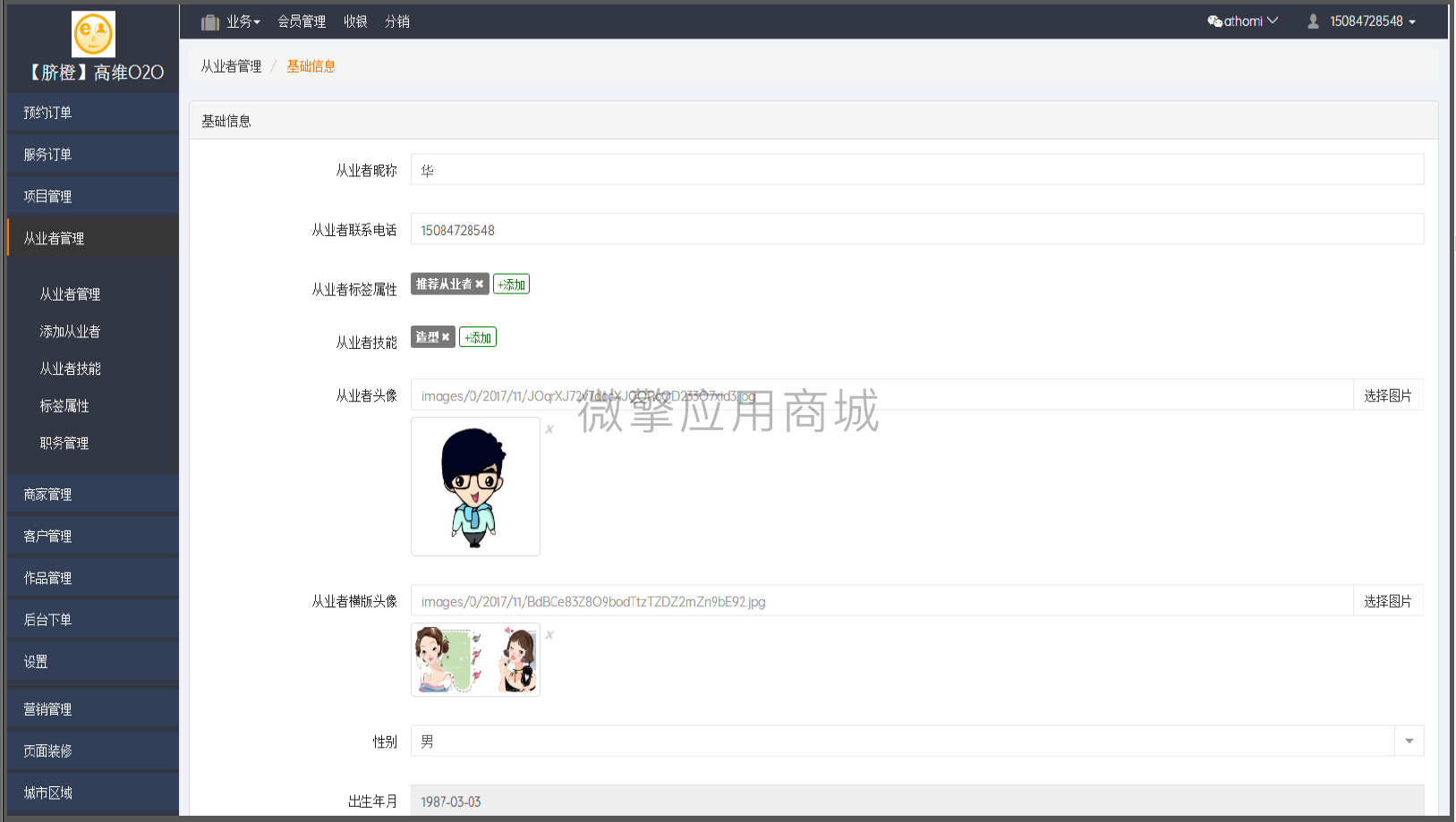The image size is (1456, 822).
Task: Open the 收银 top menu
Action: pos(355,21)
